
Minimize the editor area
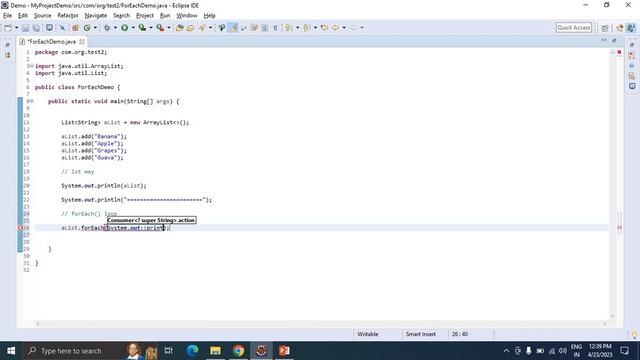click(604, 40)
